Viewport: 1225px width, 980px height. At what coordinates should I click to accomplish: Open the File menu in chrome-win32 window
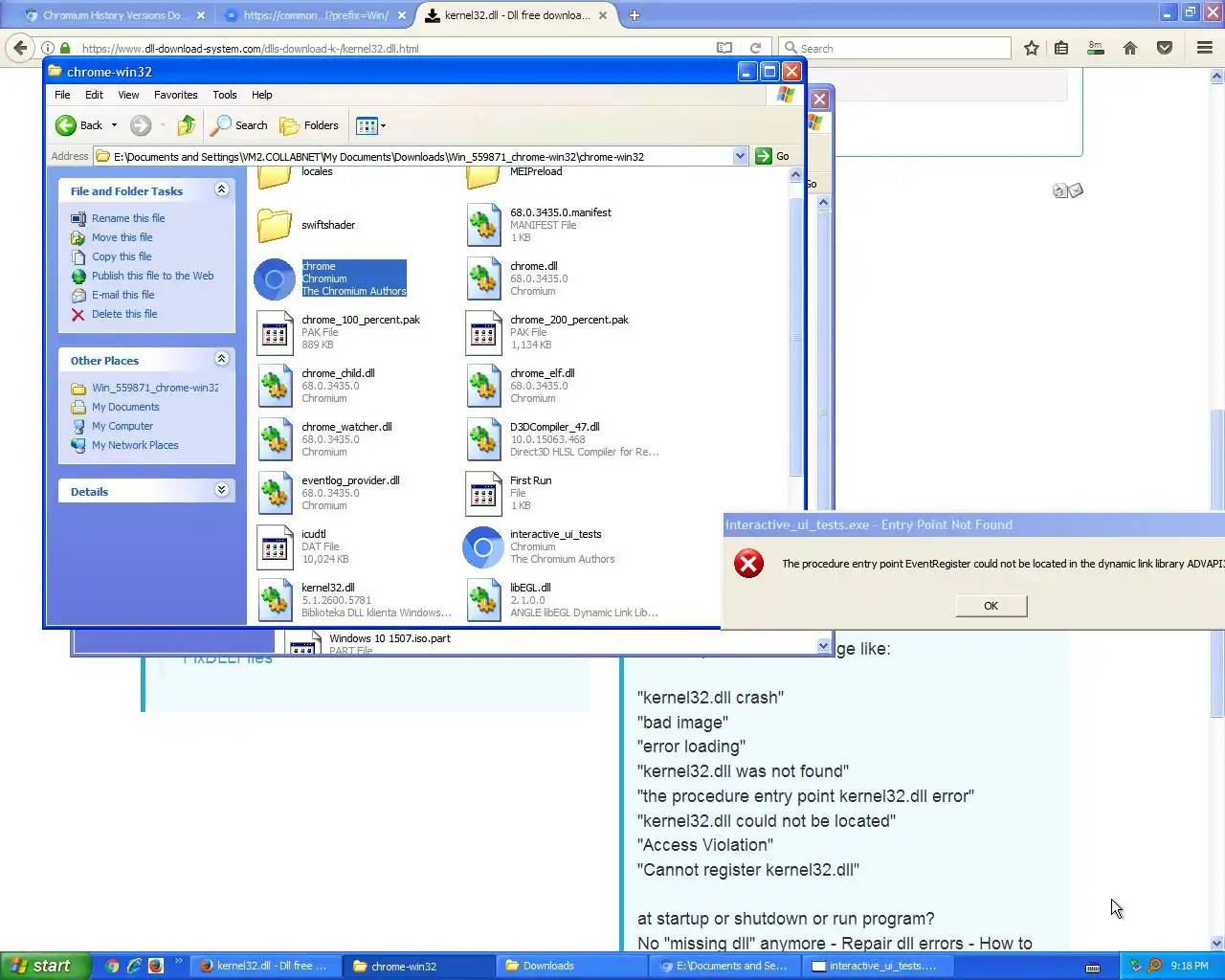tap(62, 95)
